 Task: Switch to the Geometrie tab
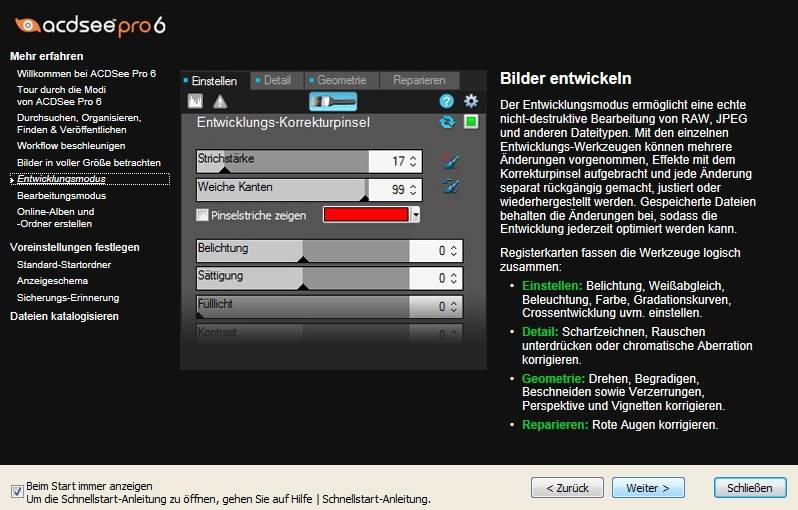[341, 80]
